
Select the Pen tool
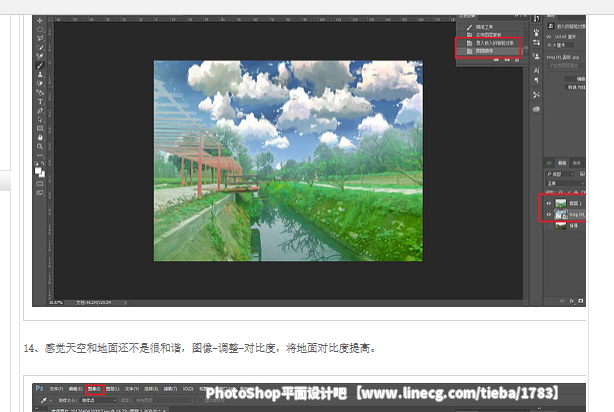coord(40,110)
